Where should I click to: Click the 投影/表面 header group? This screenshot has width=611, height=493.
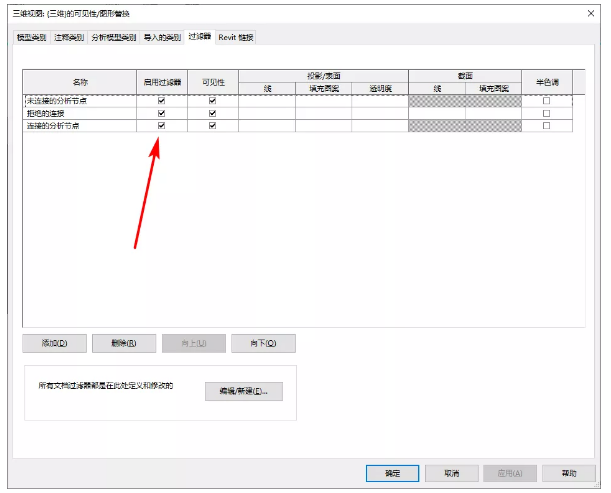click(323, 76)
